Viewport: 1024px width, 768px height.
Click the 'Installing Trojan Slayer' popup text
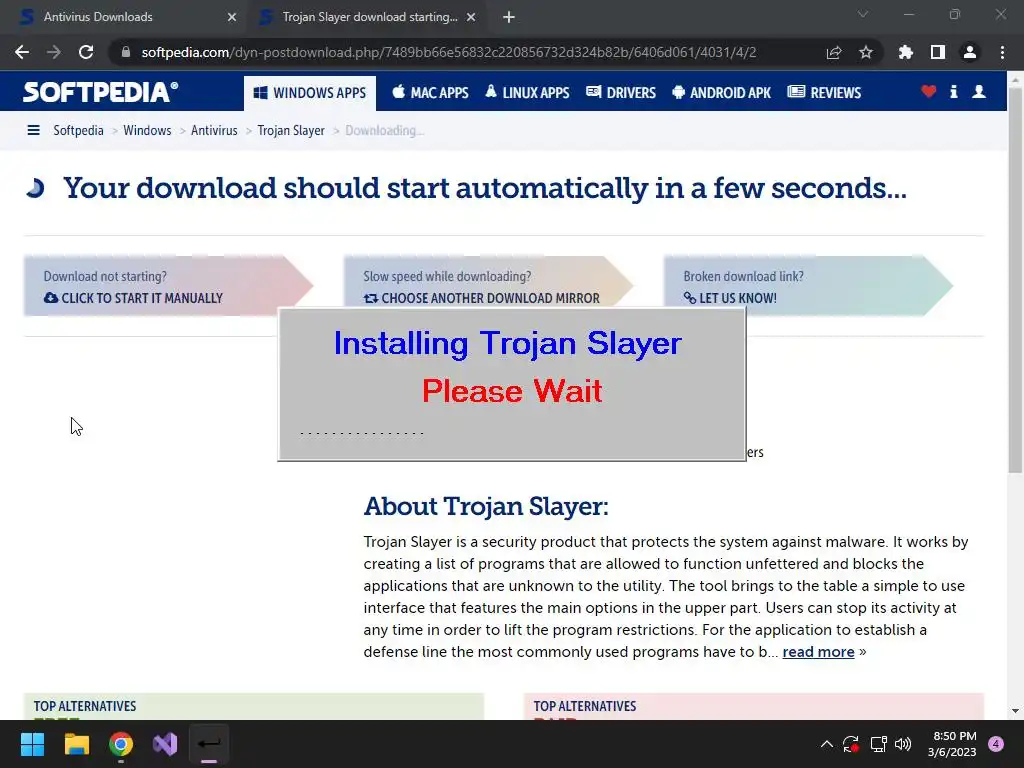click(507, 344)
